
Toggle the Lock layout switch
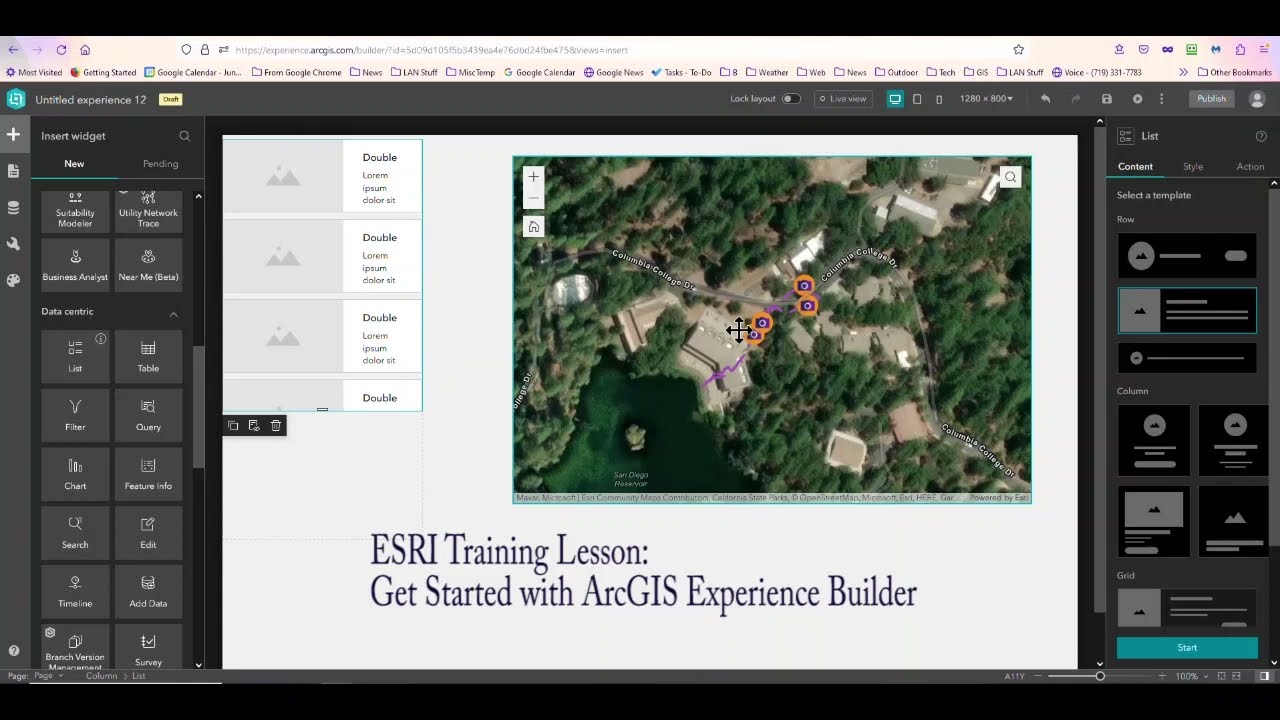[x=791, y=99]
